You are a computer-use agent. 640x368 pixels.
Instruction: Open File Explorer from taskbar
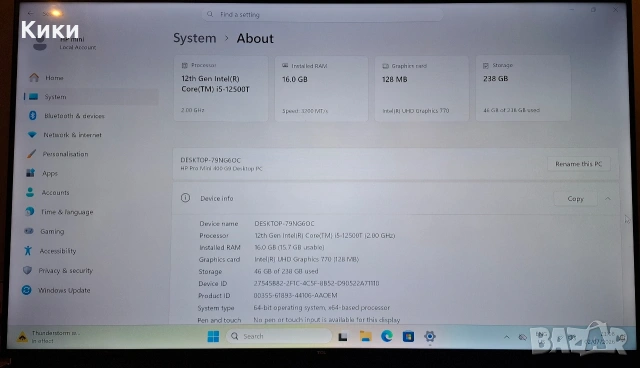pos(365,336)
